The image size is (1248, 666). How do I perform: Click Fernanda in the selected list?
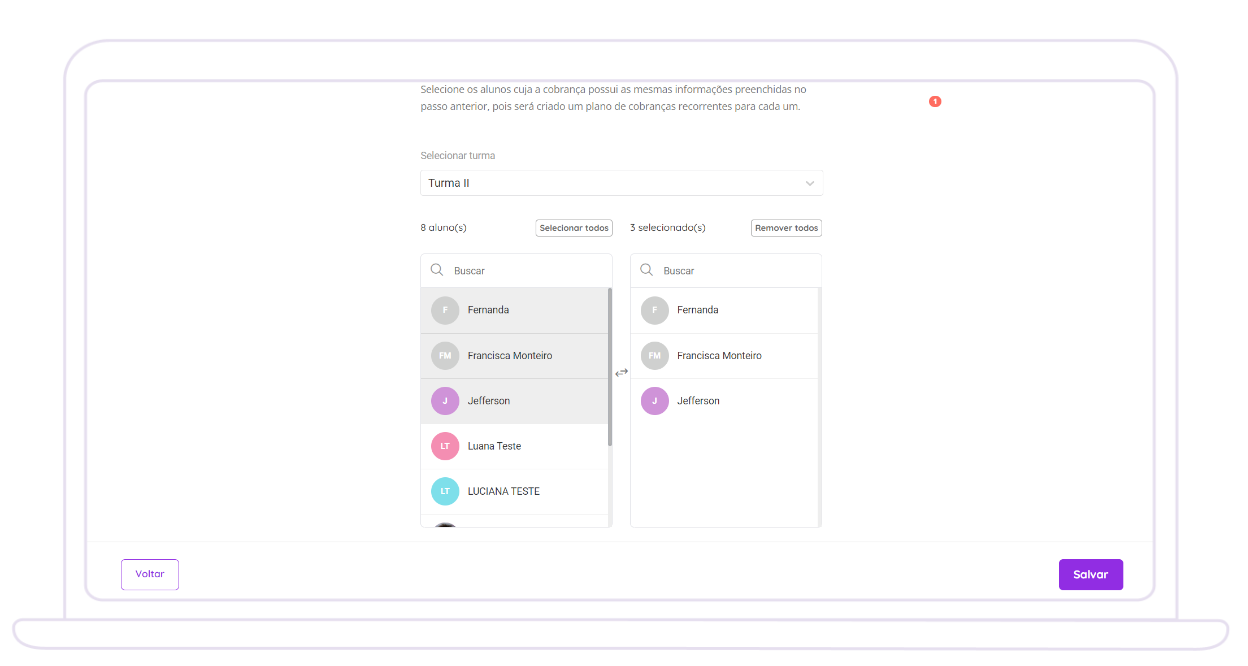click(x=724, y=310)
